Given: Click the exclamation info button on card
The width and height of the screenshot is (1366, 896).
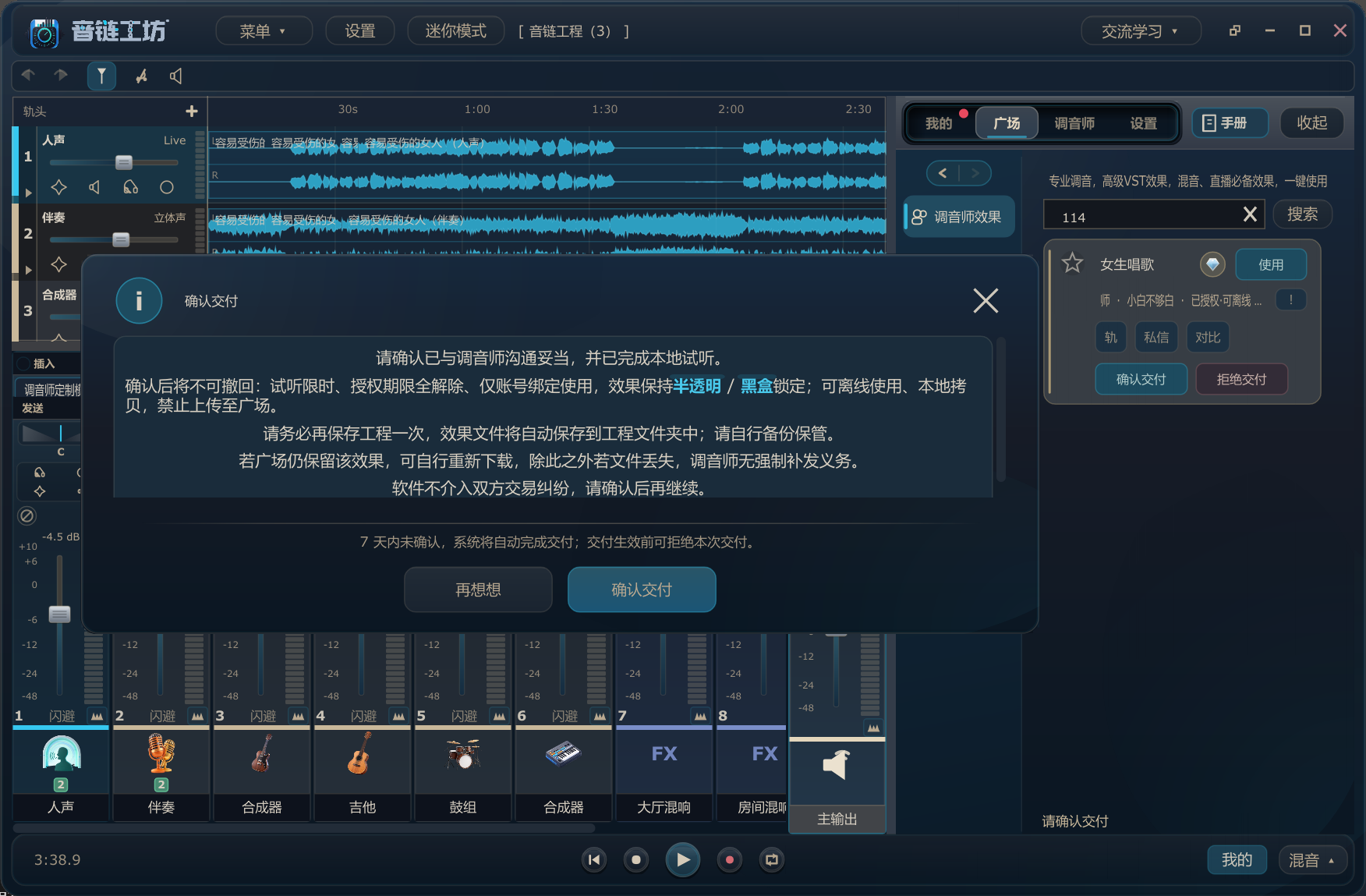Looking at the screenshot, I should click(1291, 299).
